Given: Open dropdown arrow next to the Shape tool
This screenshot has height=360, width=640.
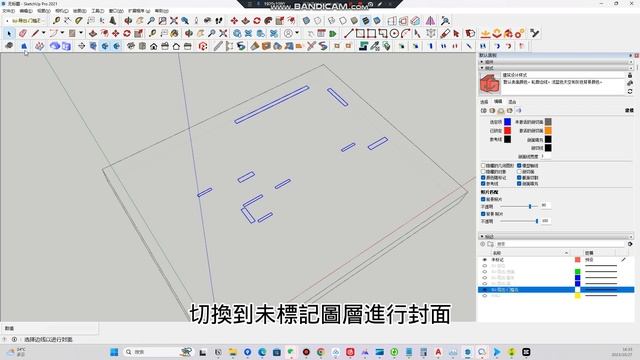Looking at the screenshot, I should 81,33.
